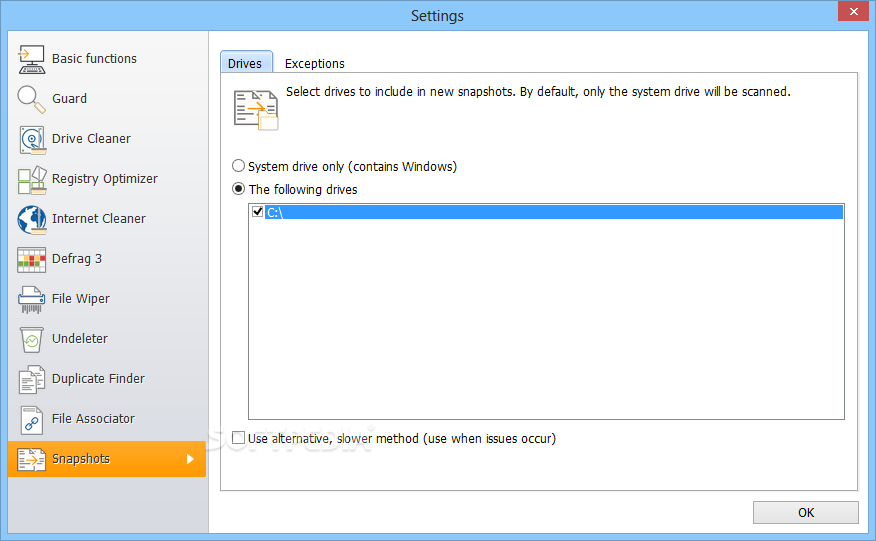Enable the alternative, slower method checkbox
Viewport: 876px width, 541px height.
point(239,438)
